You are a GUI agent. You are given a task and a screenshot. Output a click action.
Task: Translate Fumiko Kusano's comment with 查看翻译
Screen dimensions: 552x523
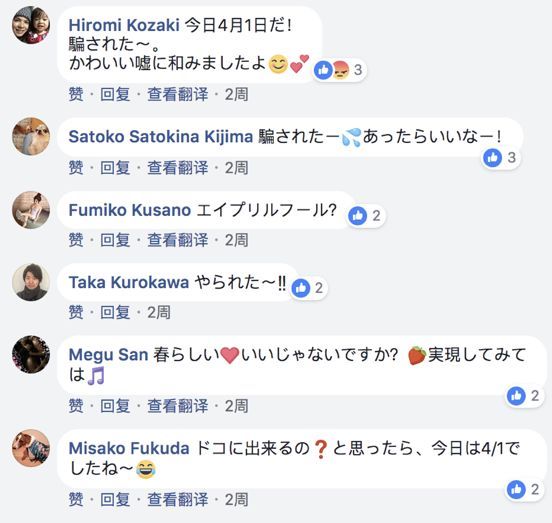coord(177,240)
